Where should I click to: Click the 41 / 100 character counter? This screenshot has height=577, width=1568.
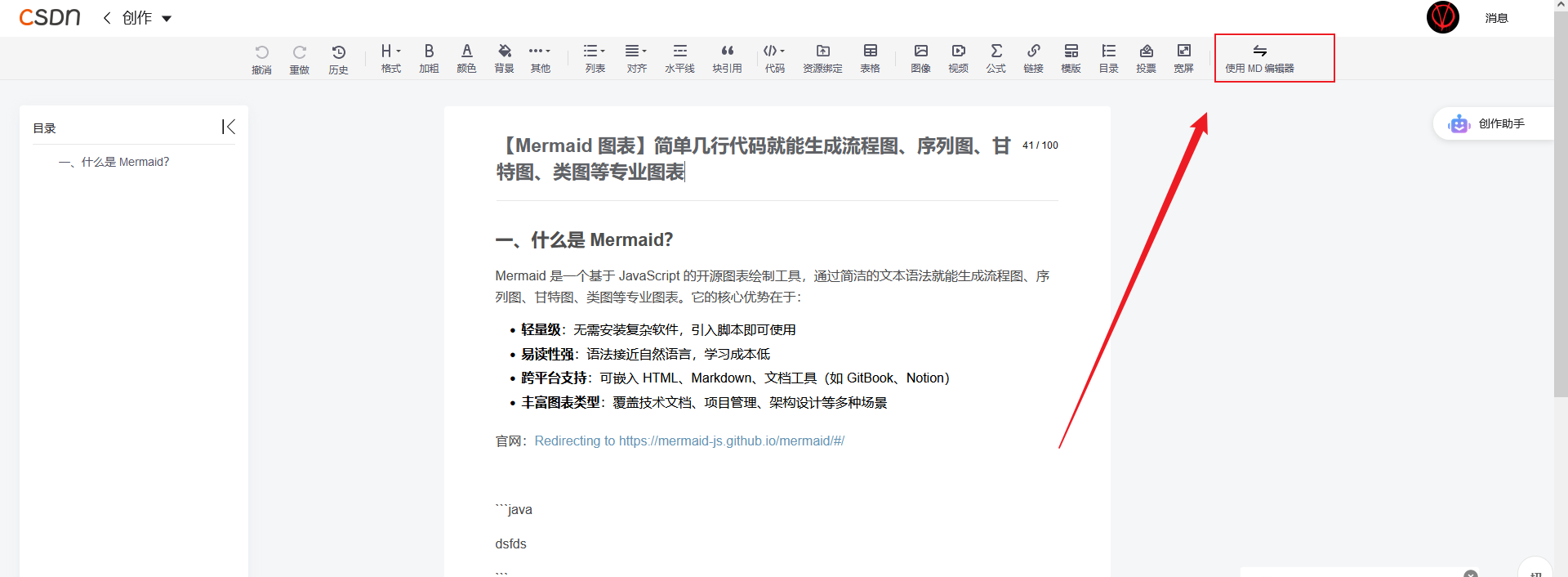pyautogui.click(x=1040, y=145)
